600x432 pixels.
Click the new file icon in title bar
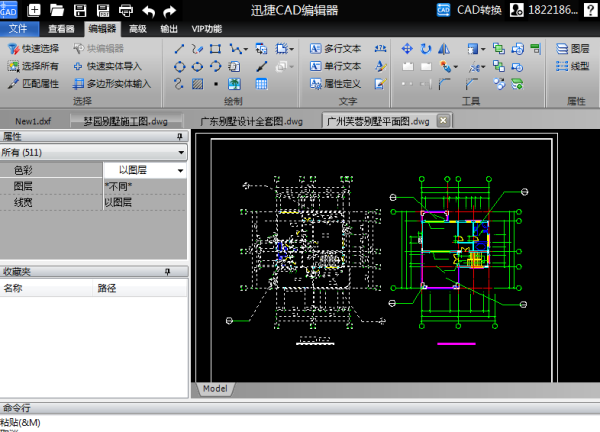34,10
